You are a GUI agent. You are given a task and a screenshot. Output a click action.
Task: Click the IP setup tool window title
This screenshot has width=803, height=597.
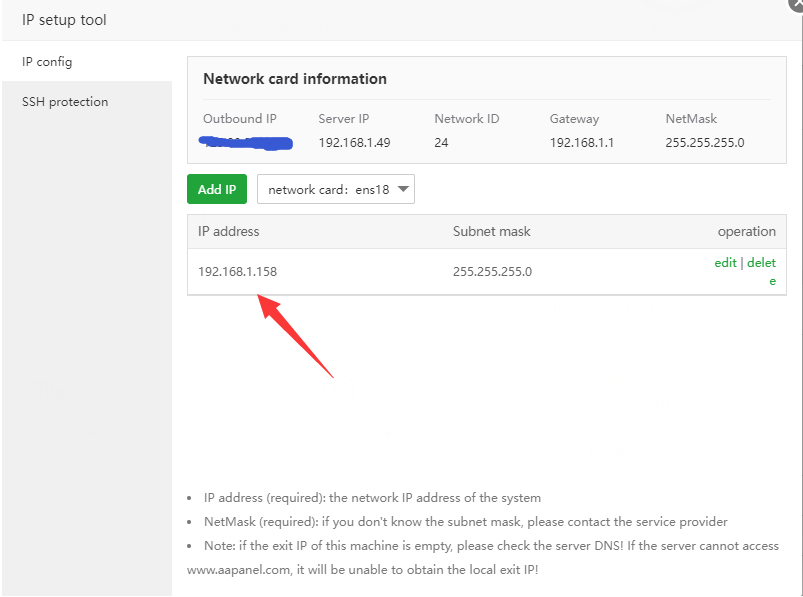(64, 20)
